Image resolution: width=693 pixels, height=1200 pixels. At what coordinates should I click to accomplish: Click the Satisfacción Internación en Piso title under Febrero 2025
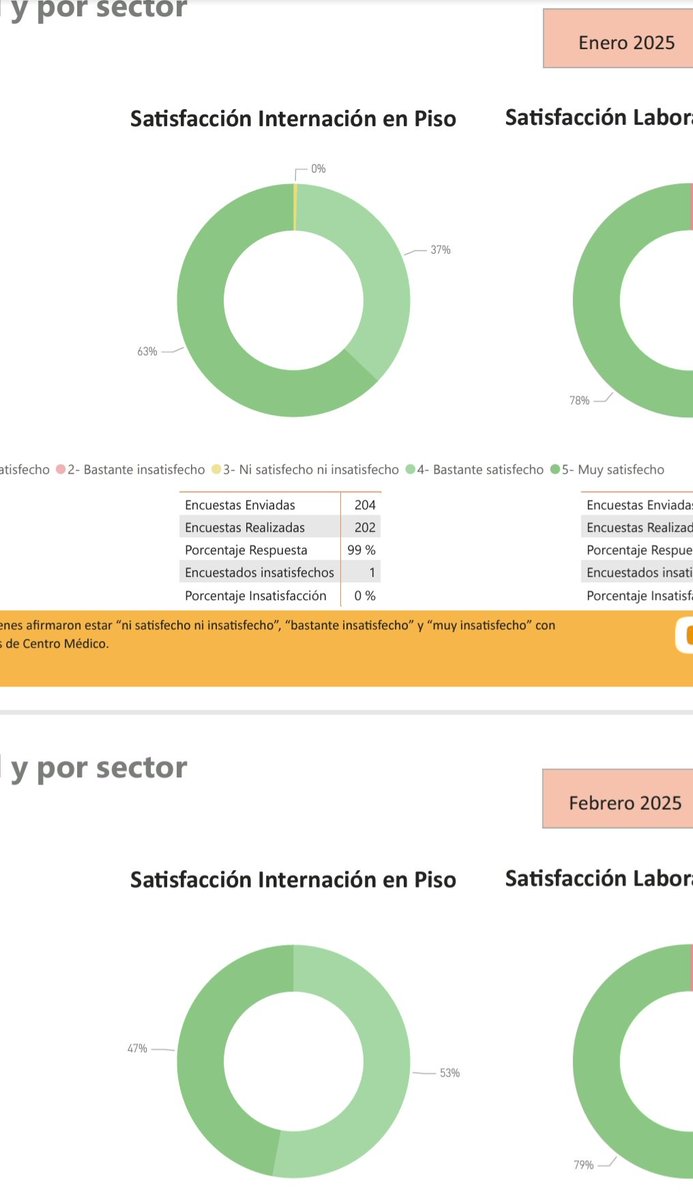[293, 880]
